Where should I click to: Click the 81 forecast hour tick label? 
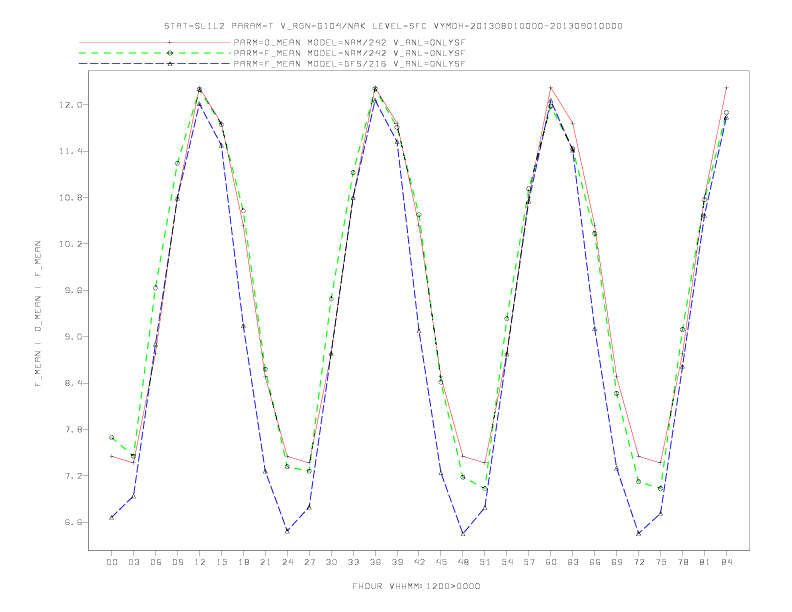tap(705, 562)
